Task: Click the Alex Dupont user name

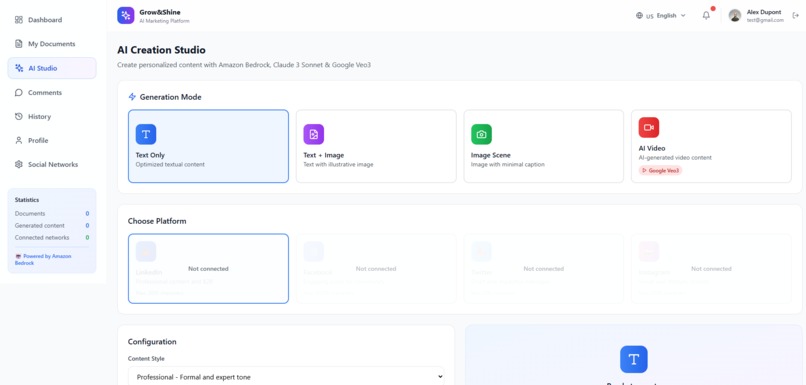Action: pyautogui.click(x=764, y=12)
